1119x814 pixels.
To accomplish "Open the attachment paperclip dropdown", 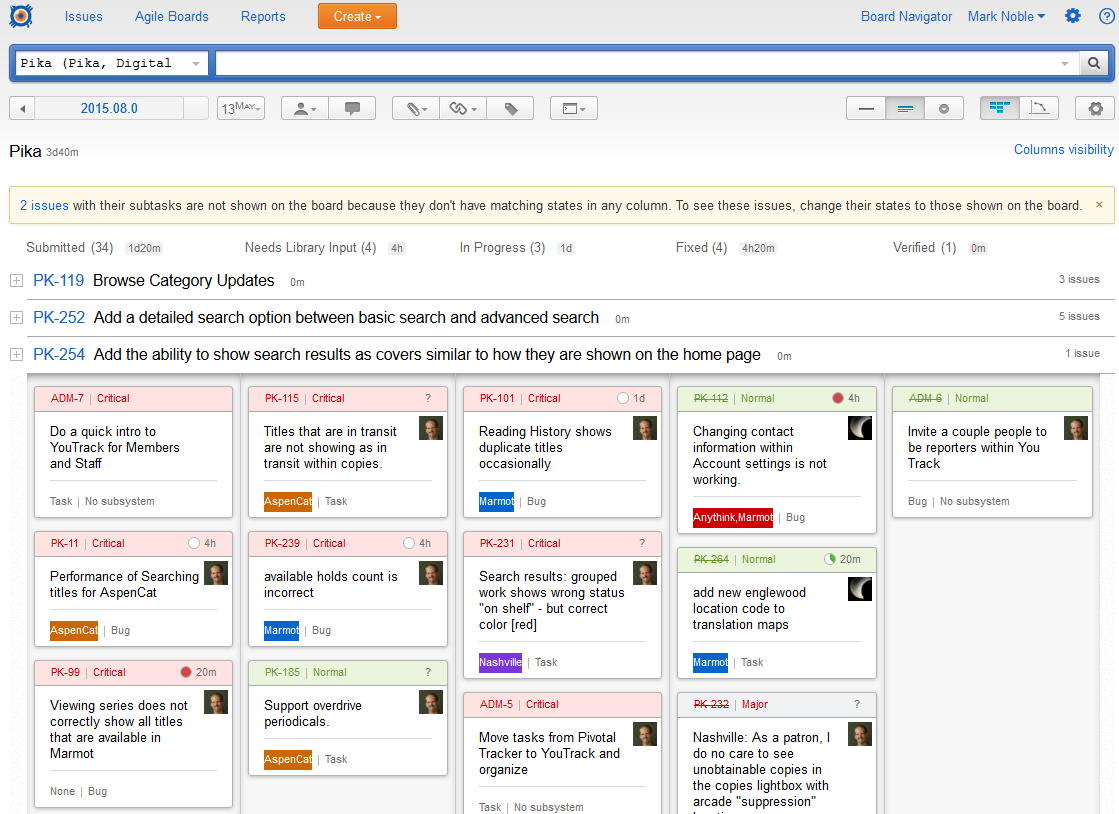I will coord(416,108).
